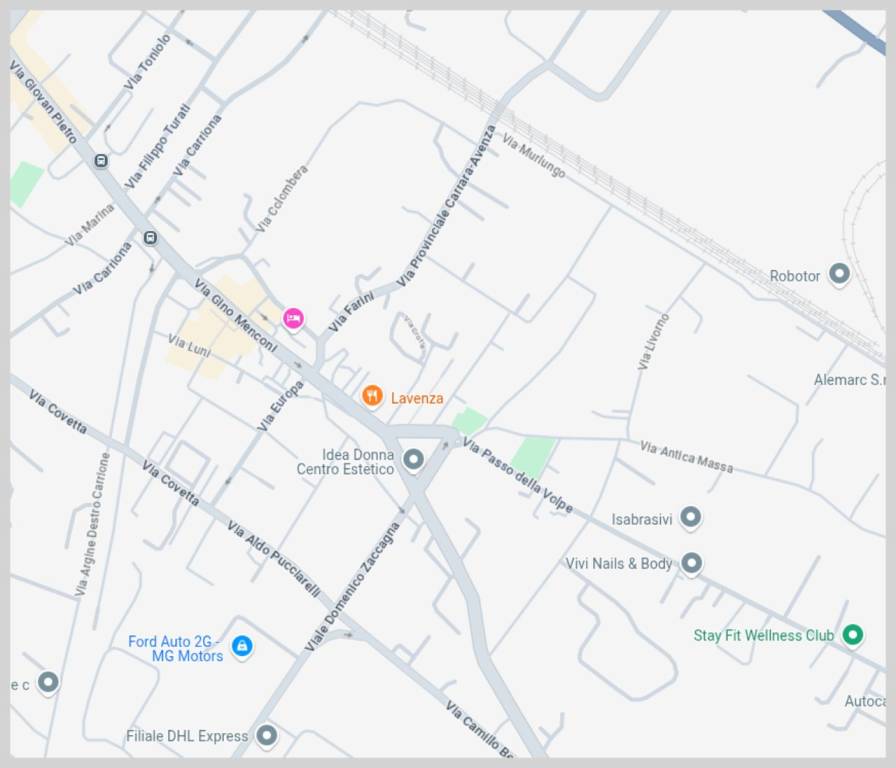This screenshot has width=896, height=768.
Task: Open the Filiale DHL Express marker
Action: [267, 735]
